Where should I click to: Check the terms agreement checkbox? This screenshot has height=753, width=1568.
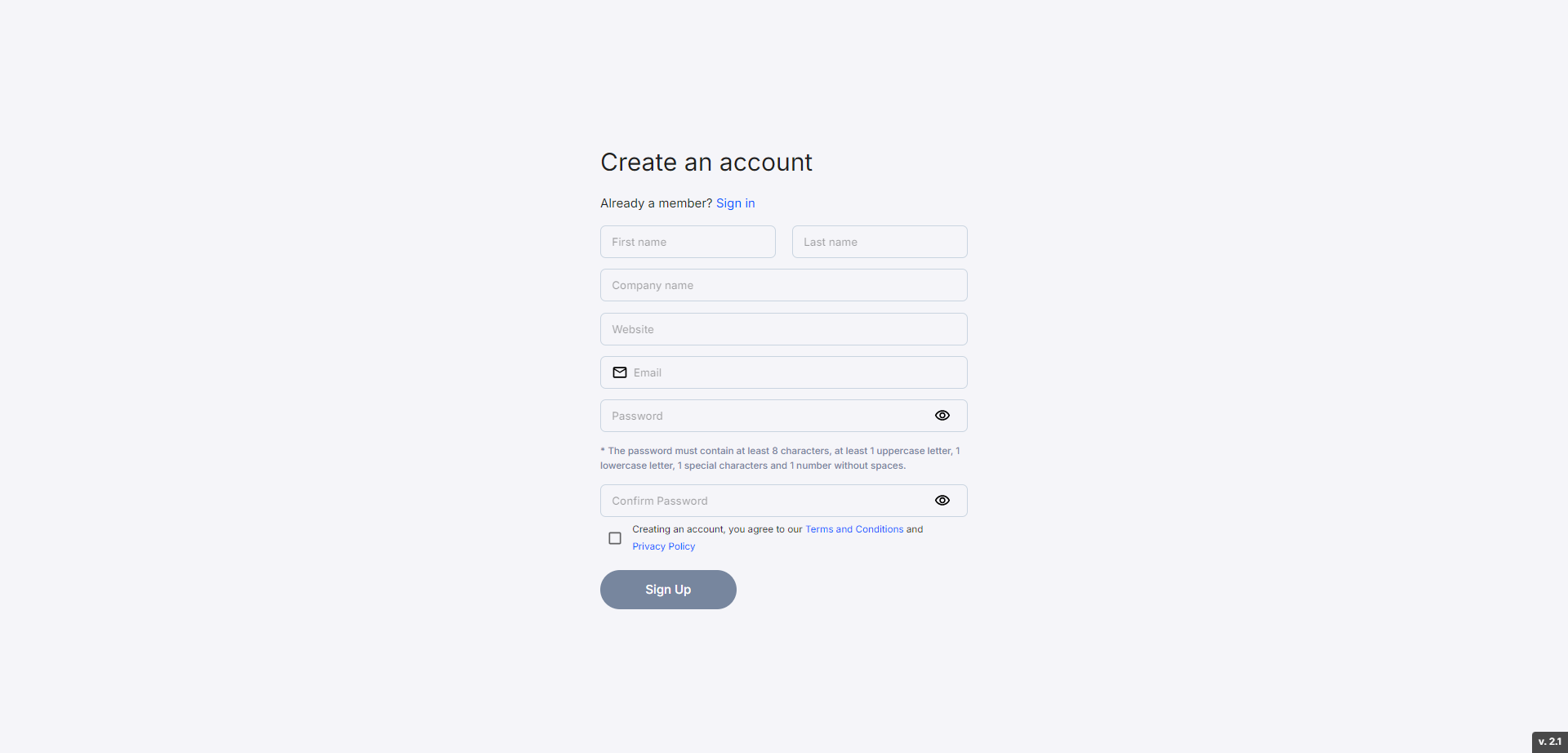(615, 538)
